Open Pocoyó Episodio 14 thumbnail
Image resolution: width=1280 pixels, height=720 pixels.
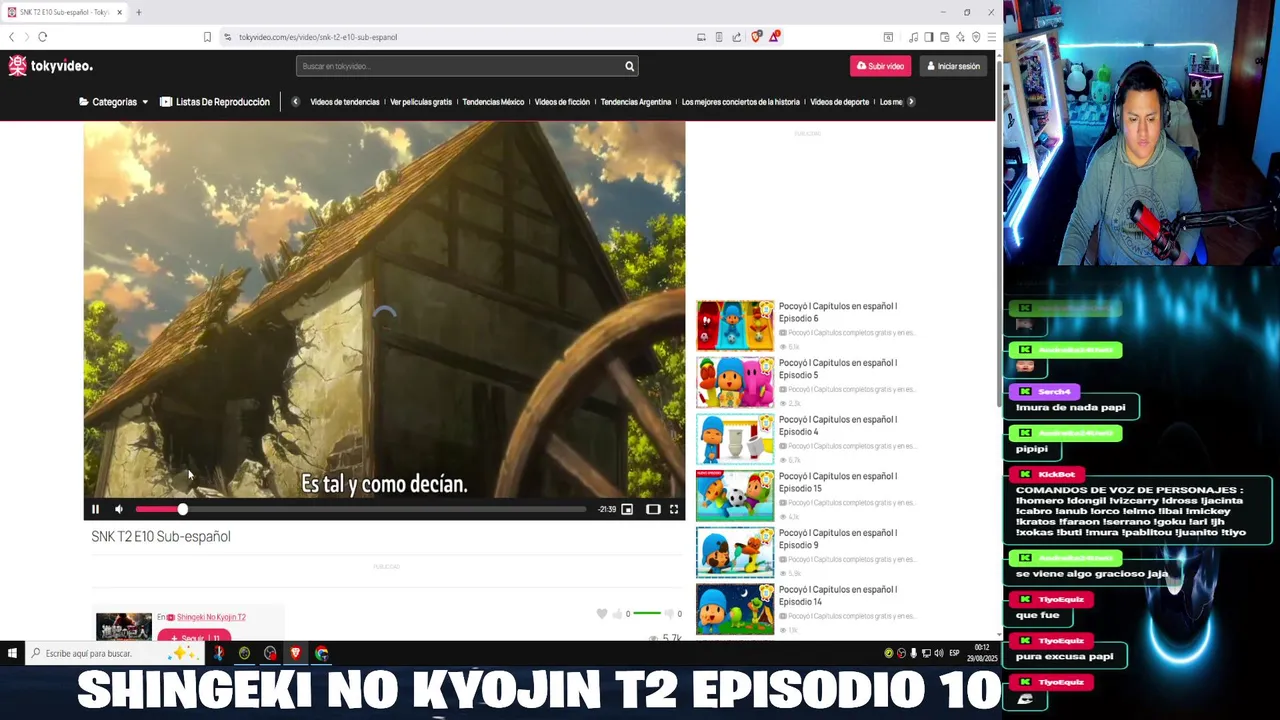tap(735, 608)
